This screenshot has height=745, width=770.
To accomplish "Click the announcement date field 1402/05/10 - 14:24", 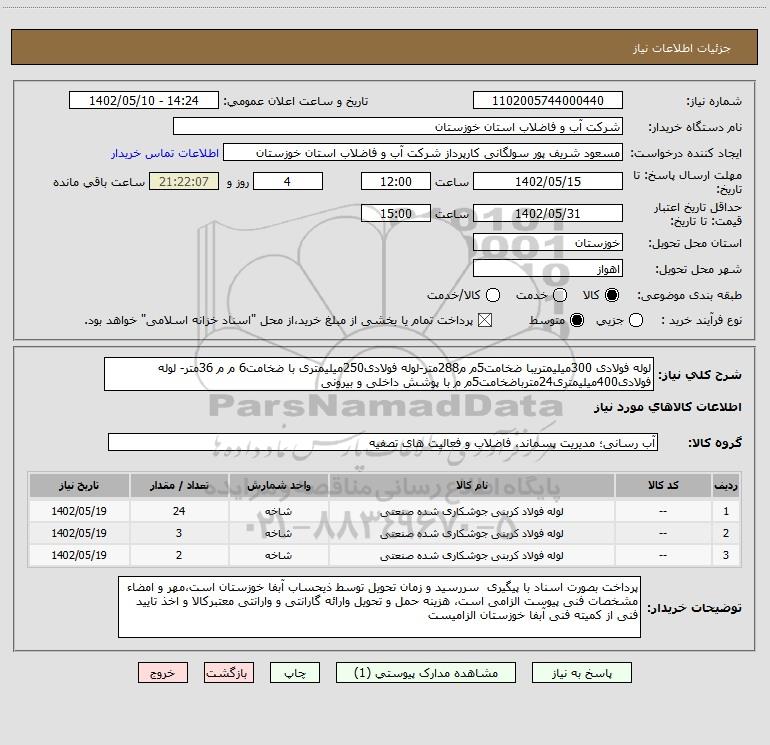I will (144, 100).
